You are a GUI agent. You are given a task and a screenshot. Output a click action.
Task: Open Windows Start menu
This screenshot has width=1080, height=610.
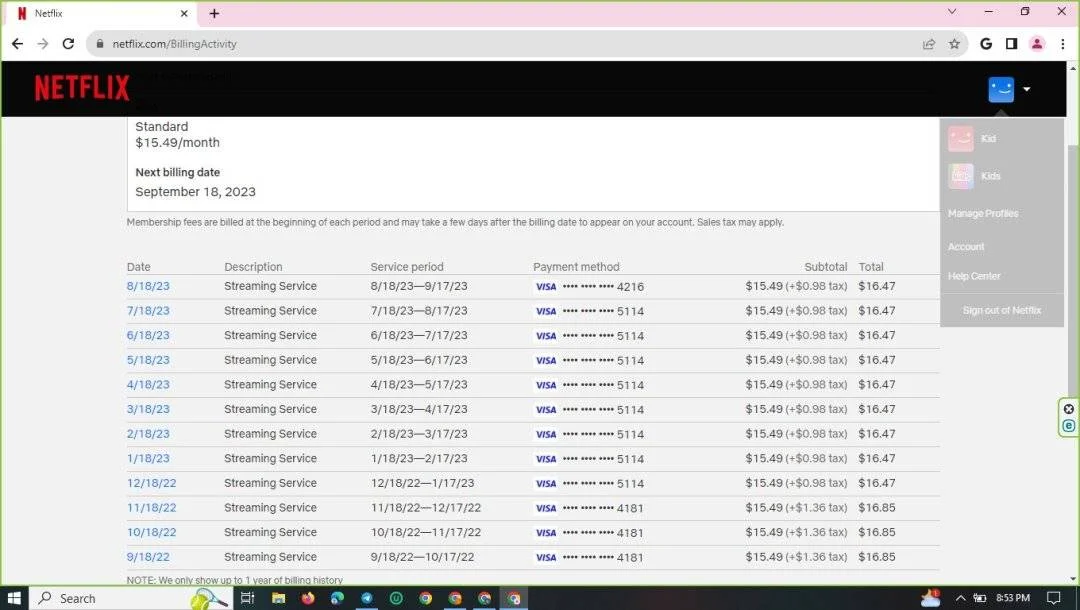[14, 598]
